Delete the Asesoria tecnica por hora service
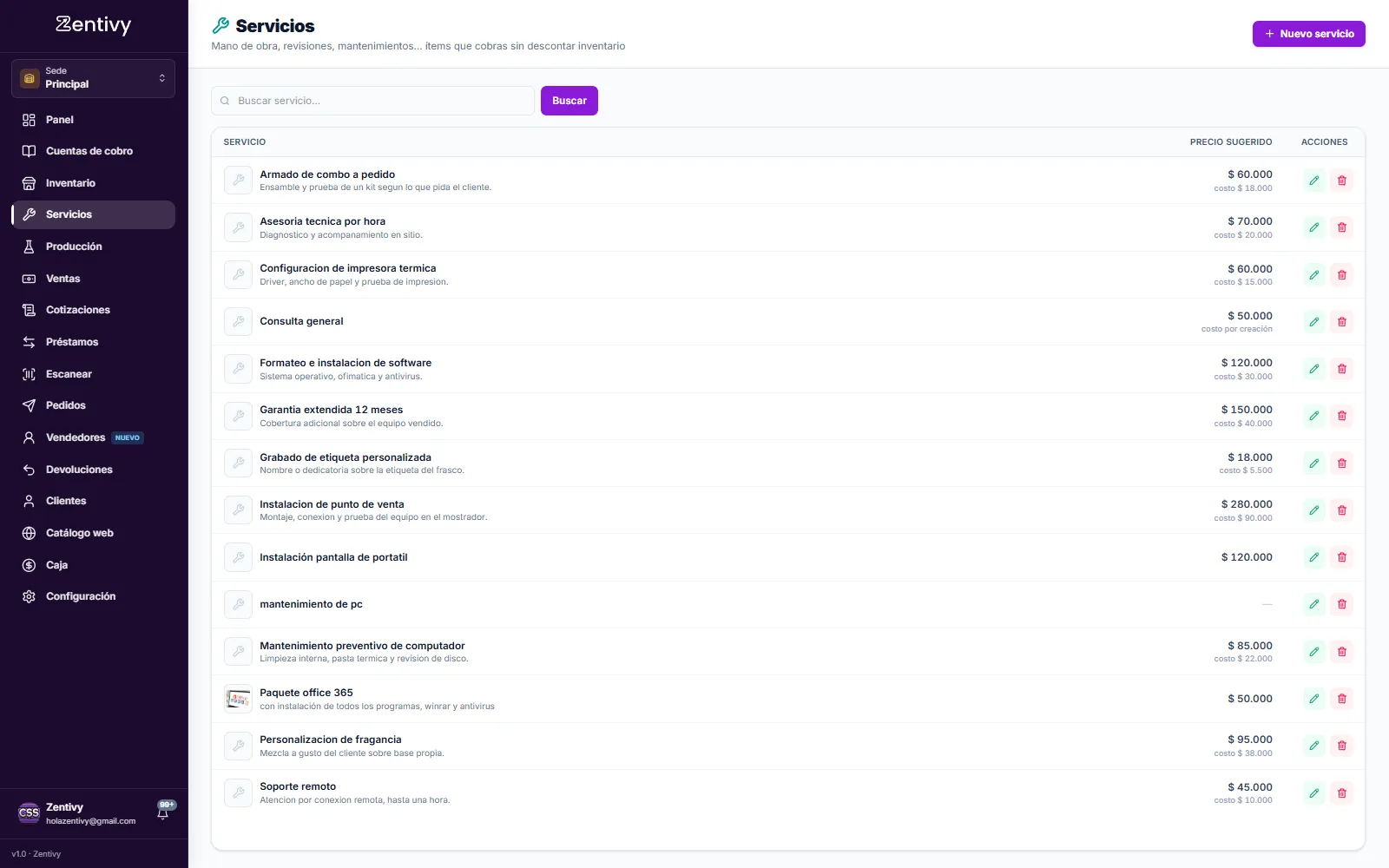Image resolution: width=1389 pixels, height=868 pixels. pyautogui.click(x=1342, y=227)
